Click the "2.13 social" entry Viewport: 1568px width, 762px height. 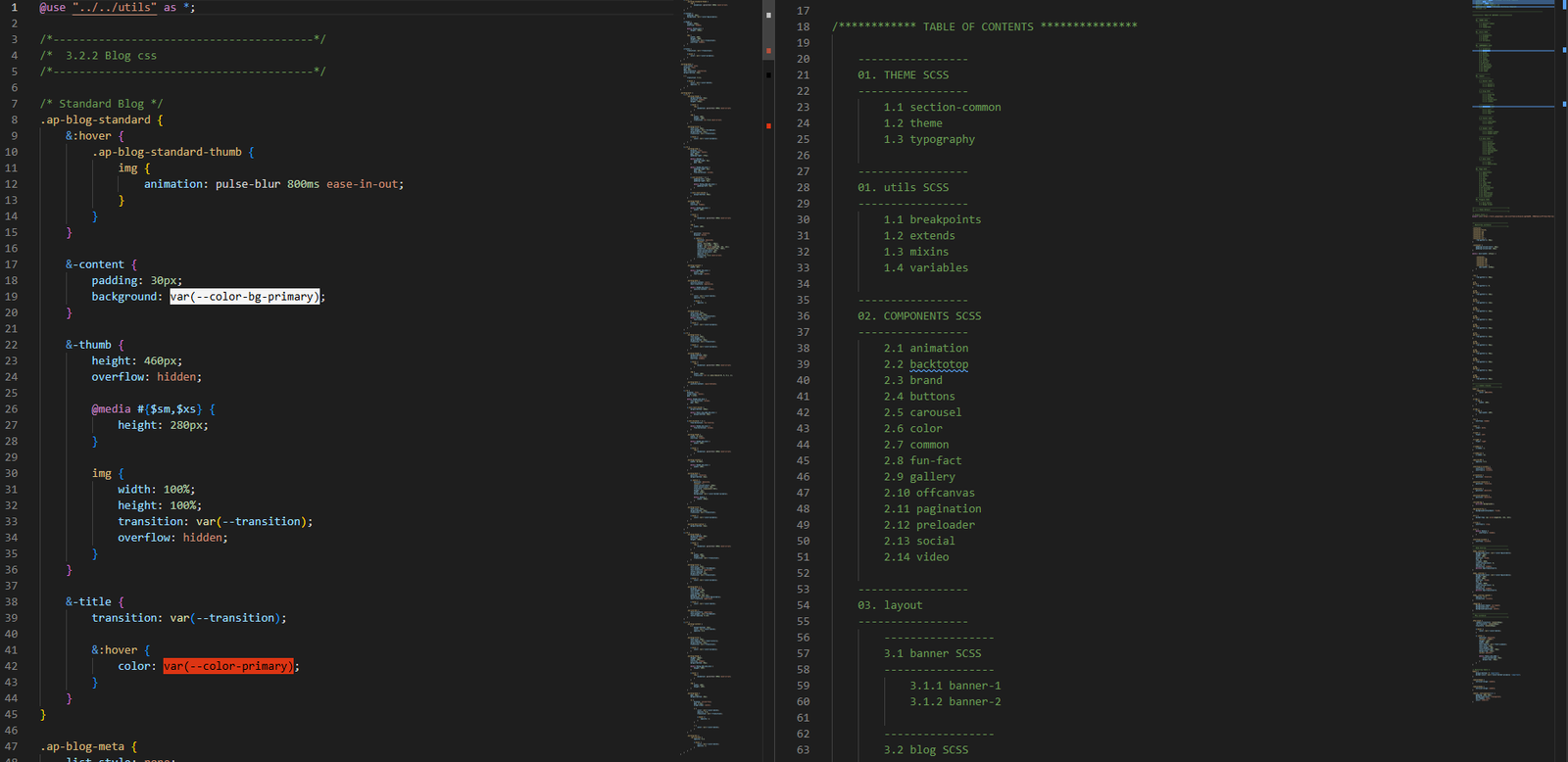point(919,541)
